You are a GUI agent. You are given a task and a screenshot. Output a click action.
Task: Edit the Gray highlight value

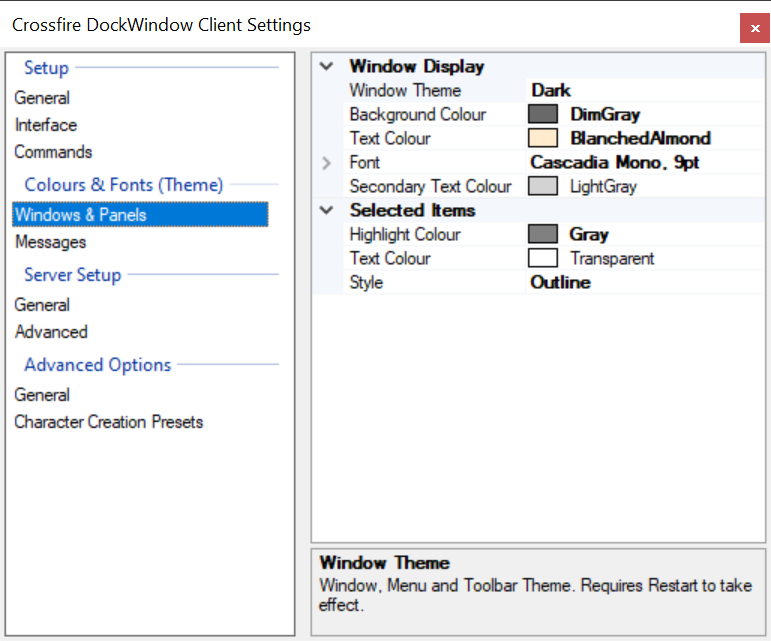point(589,234)
